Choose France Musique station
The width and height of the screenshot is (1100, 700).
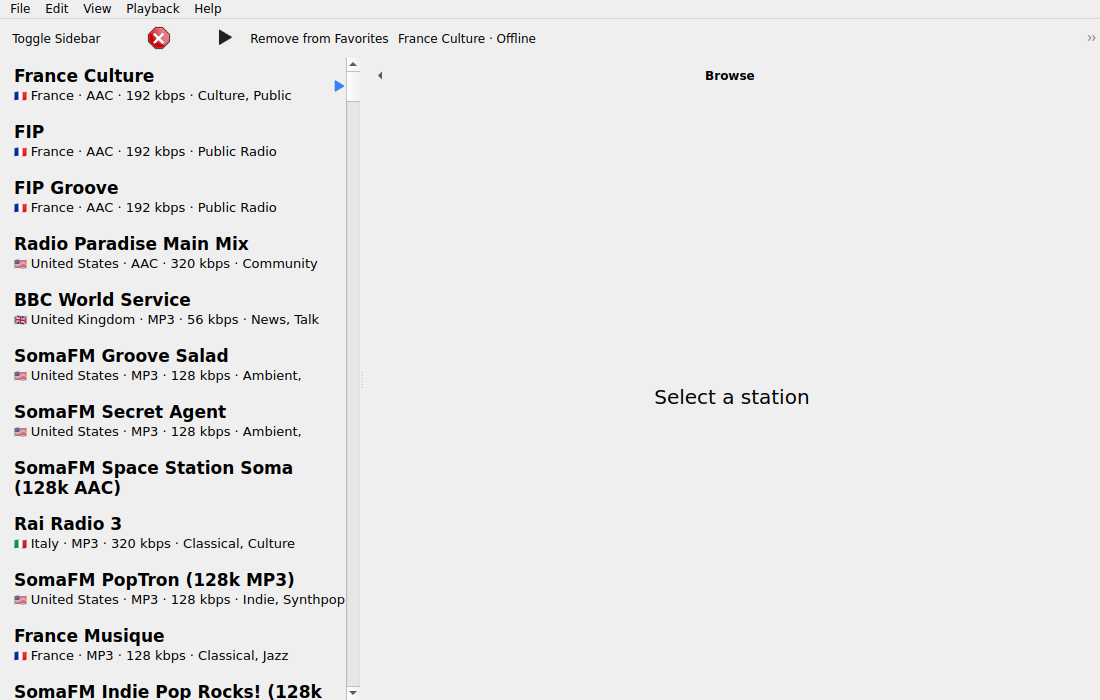pos(173,646)
